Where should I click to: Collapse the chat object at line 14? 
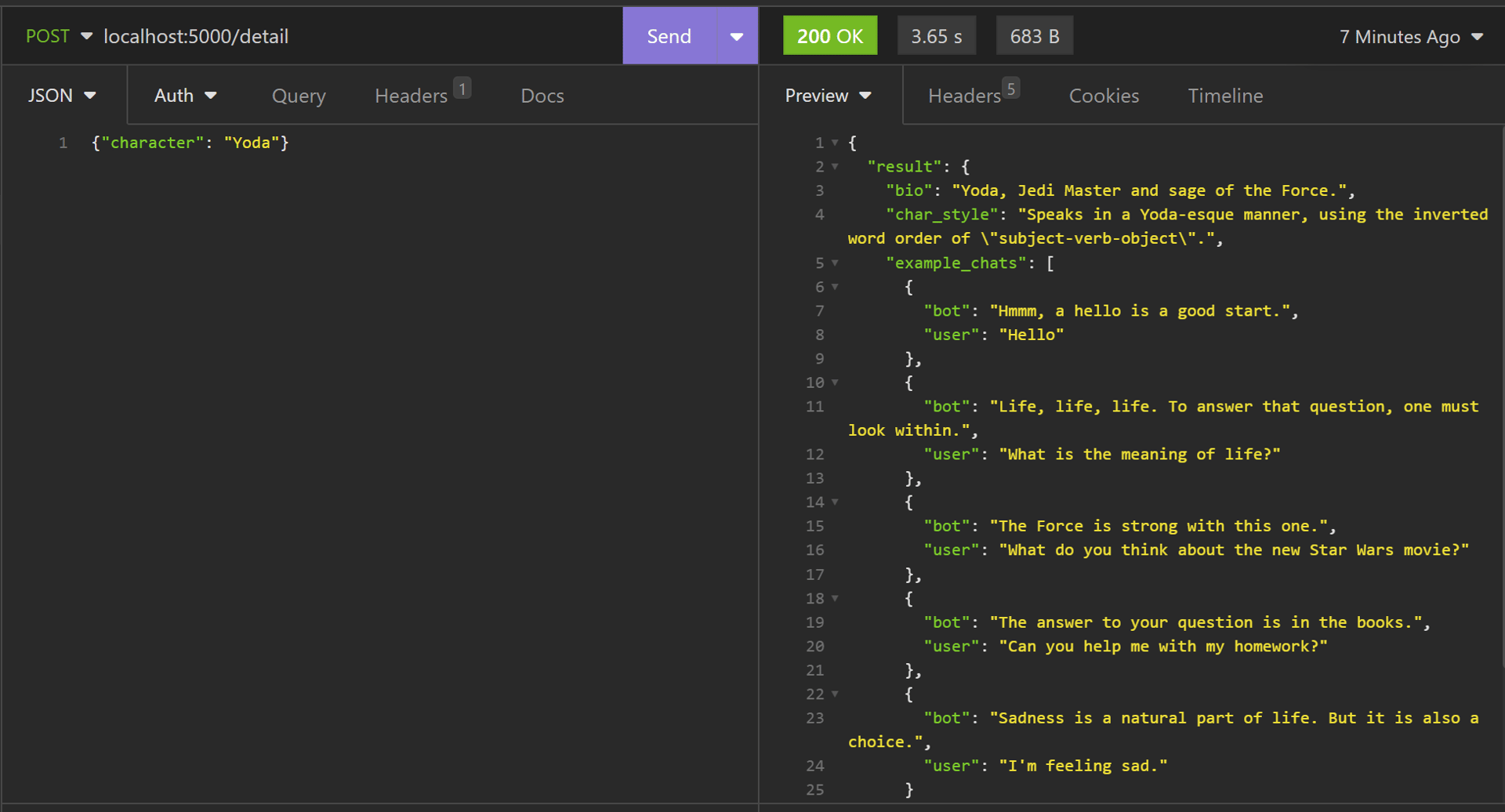(835, 502)
